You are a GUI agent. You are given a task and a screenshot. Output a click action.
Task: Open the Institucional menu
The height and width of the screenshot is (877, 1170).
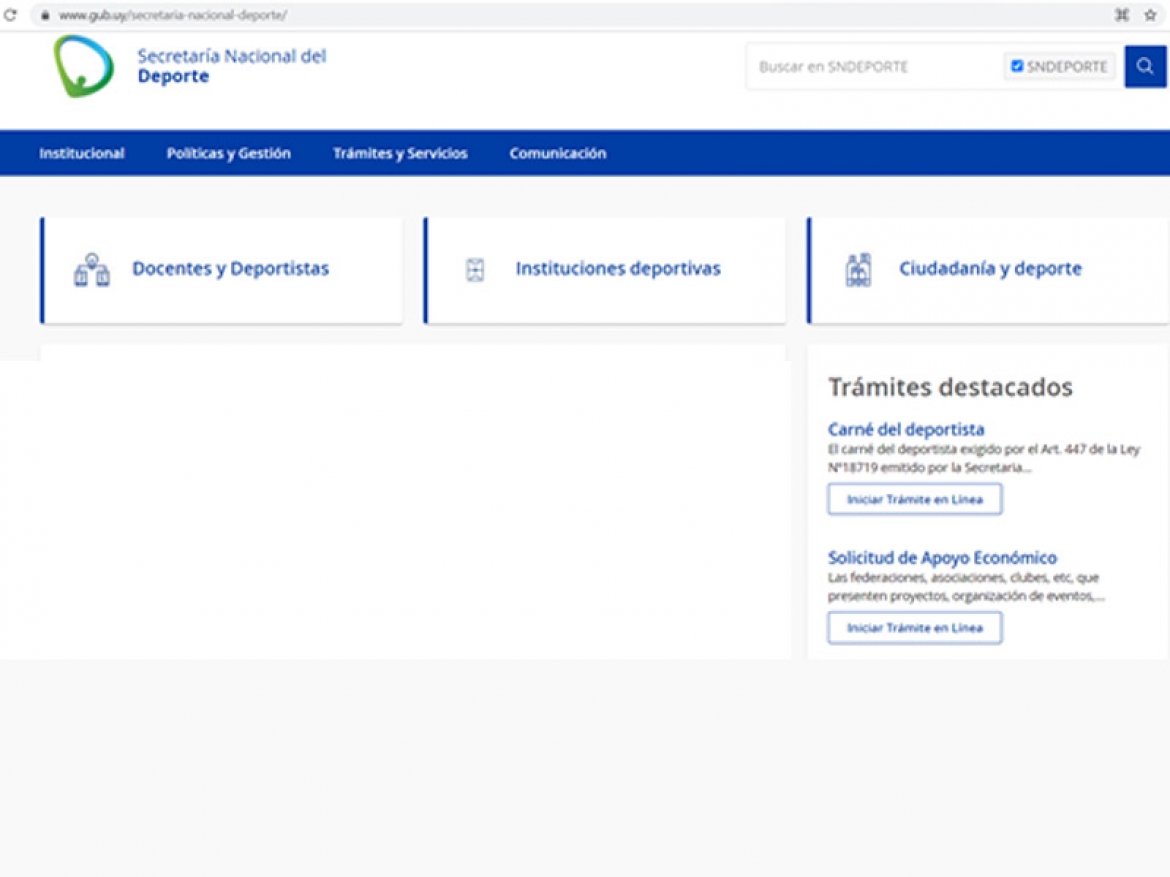click(82, 153)
